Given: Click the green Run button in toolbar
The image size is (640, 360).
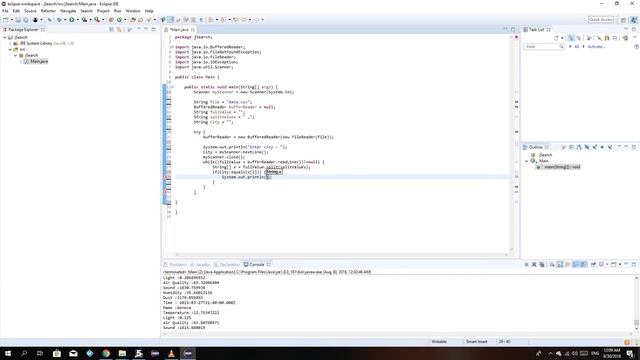Looking at the screenshot, I should click(71, 20).
